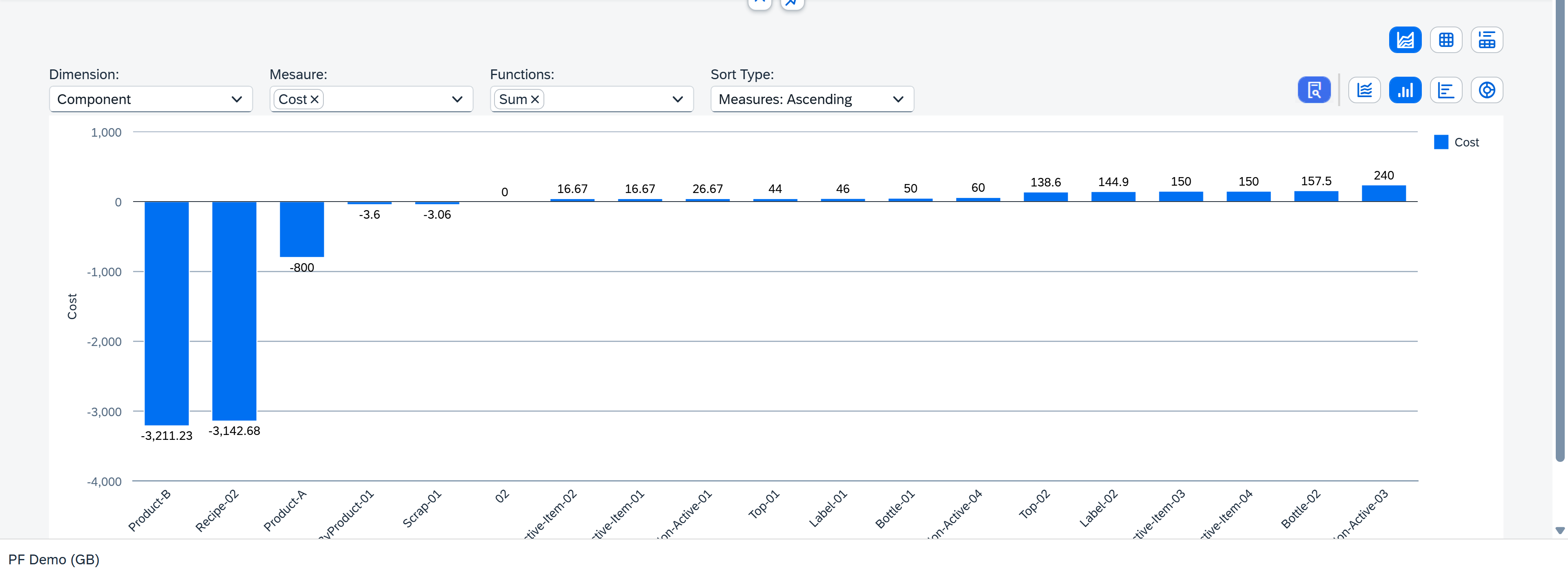Switch to the line chart view

point(1365,89)
